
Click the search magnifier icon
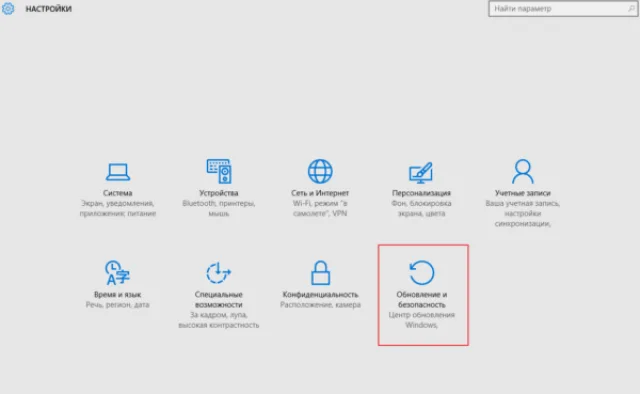[631, 9]
